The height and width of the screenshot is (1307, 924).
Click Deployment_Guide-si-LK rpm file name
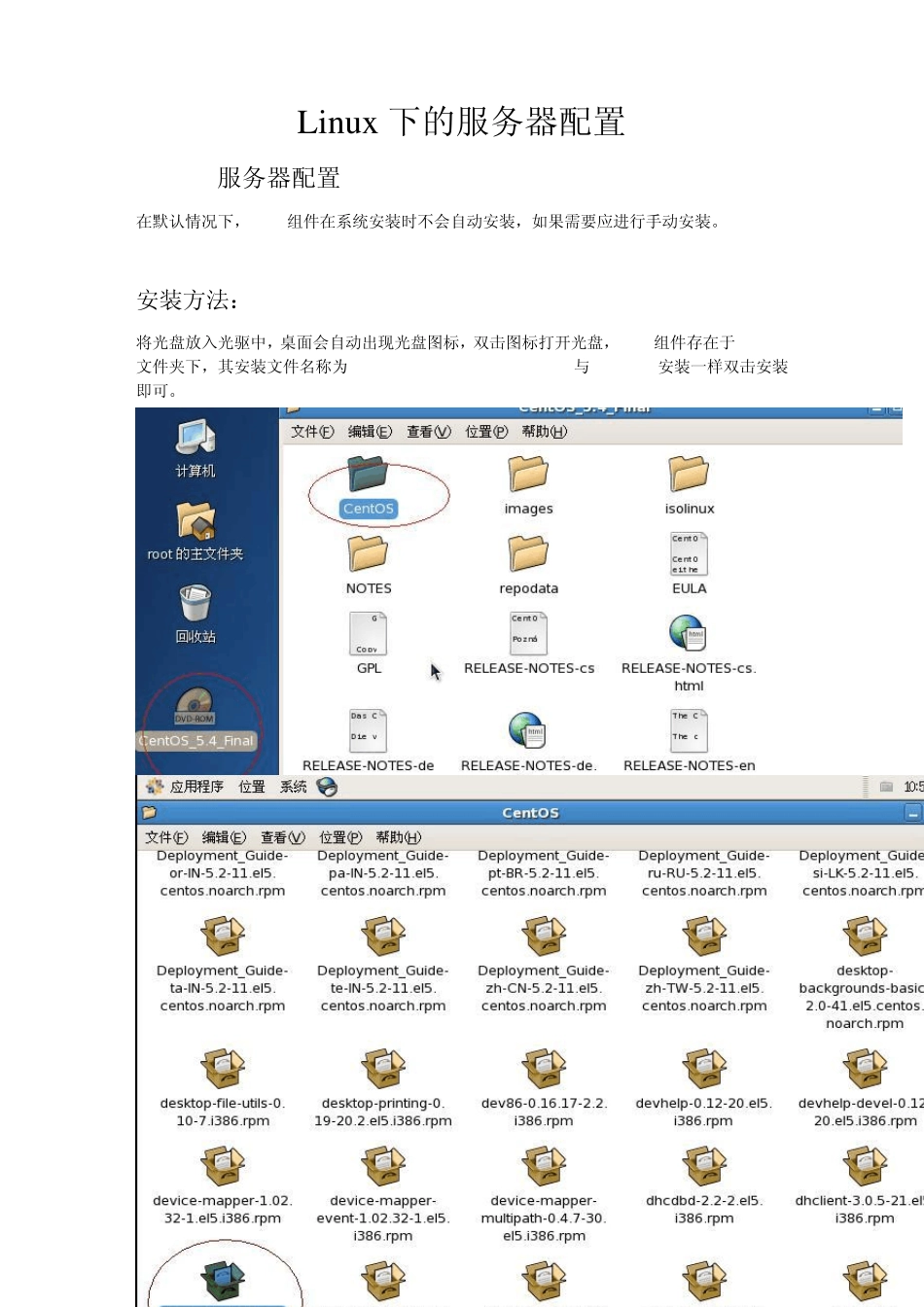pos(862,873)
